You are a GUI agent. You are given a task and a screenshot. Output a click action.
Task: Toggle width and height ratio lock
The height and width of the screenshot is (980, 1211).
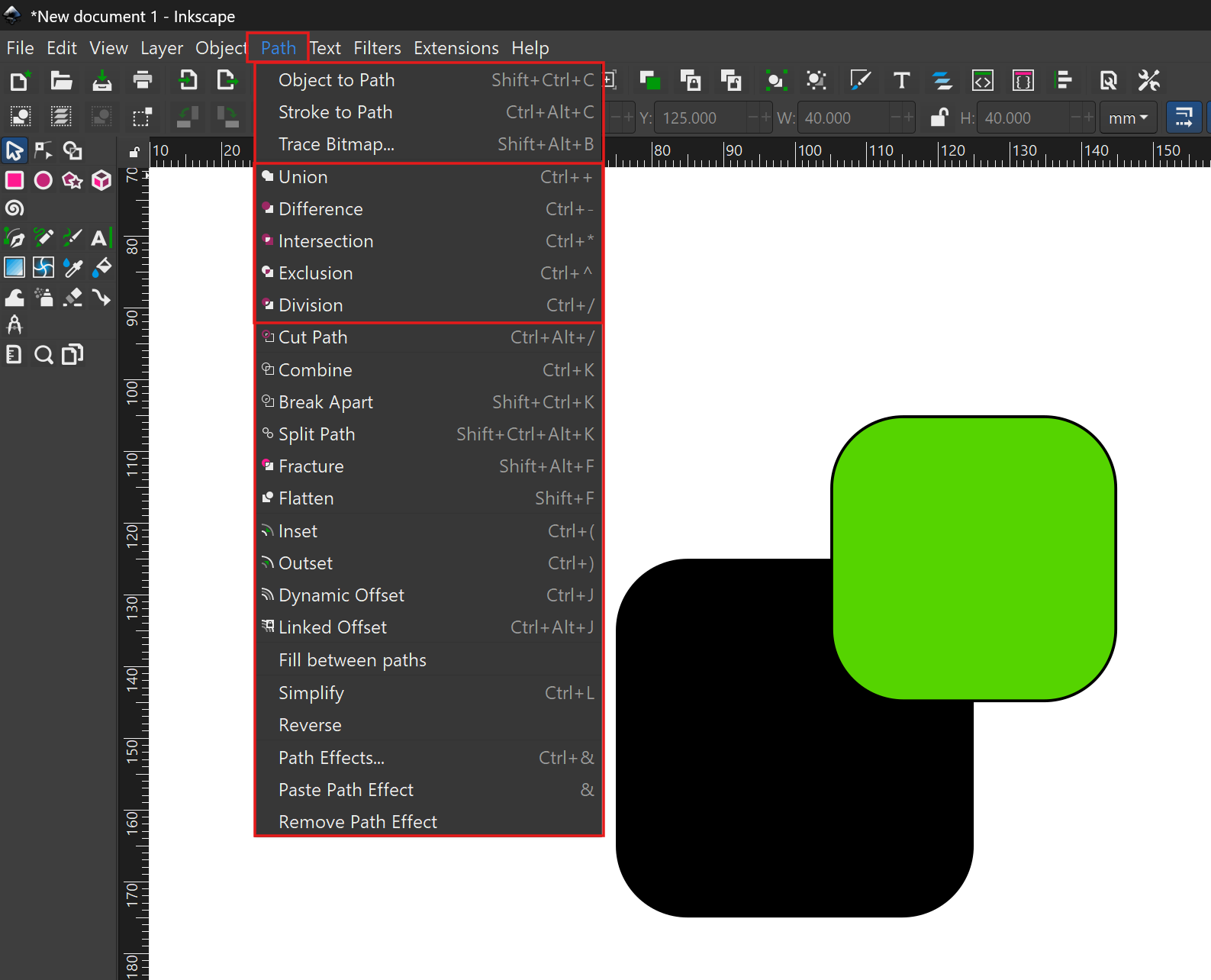point(939,118)
